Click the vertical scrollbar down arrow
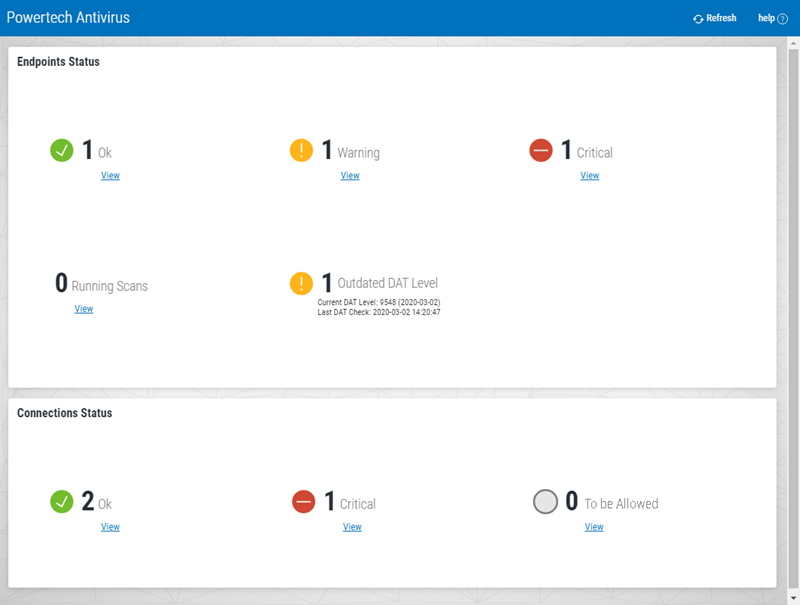The height and width of the screenshot is (605, 800). pos(793,598)
